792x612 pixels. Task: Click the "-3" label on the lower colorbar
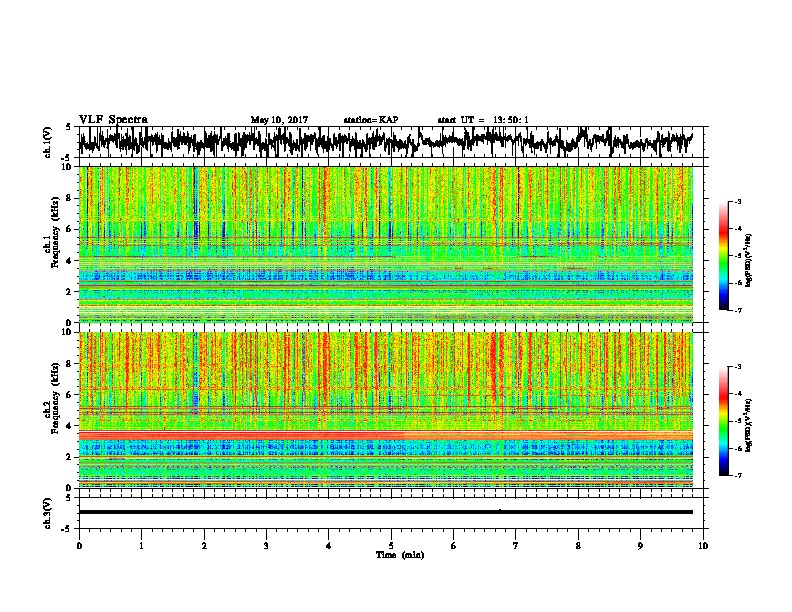click(738, 367)
